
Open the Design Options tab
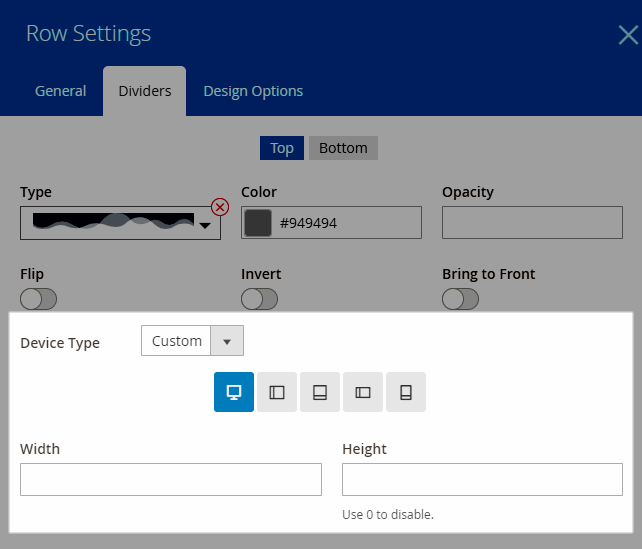click(253, 91)
